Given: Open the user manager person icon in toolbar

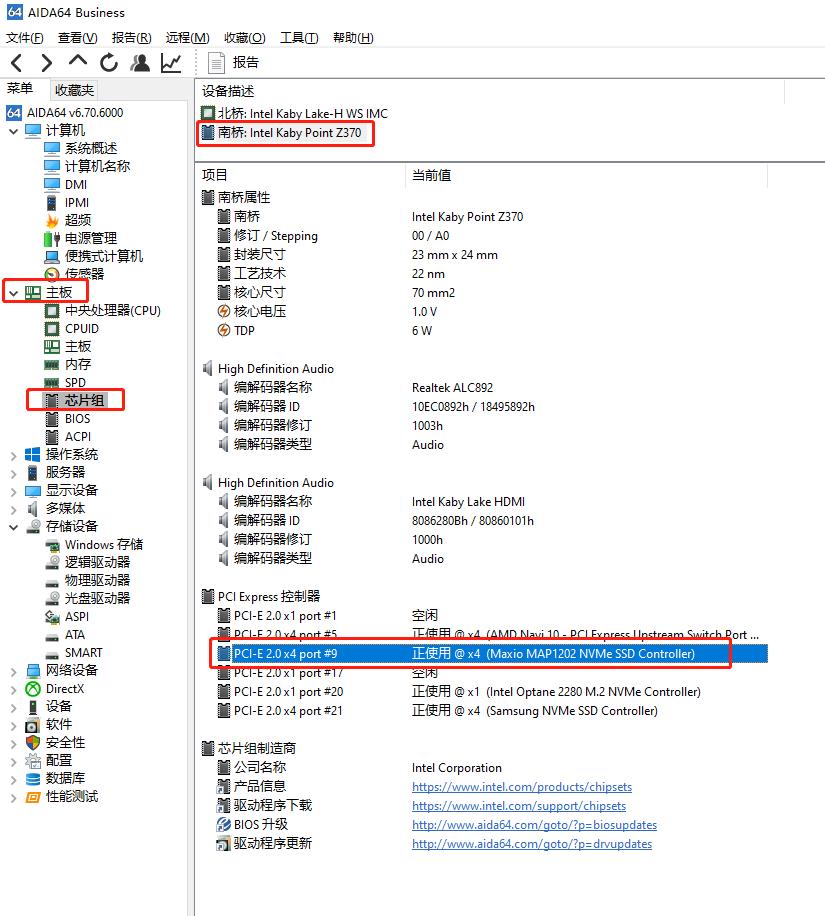Looking at the screenshot, I should 140,63.
